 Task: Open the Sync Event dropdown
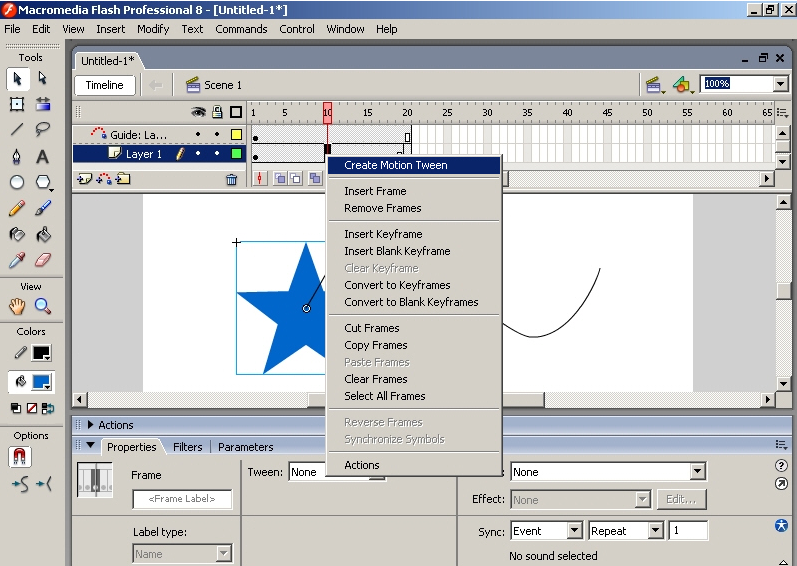574,531
